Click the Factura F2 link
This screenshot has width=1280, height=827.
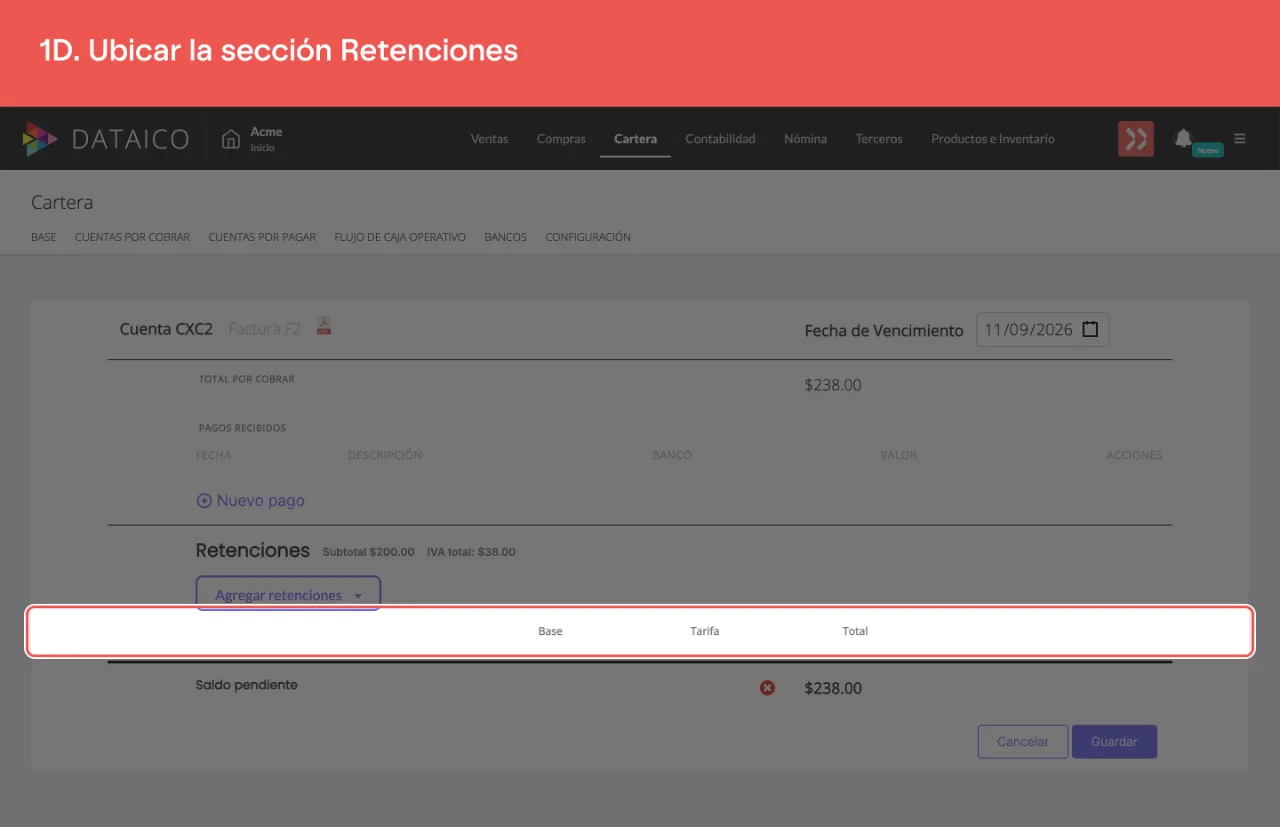click(x=264, y=329)
